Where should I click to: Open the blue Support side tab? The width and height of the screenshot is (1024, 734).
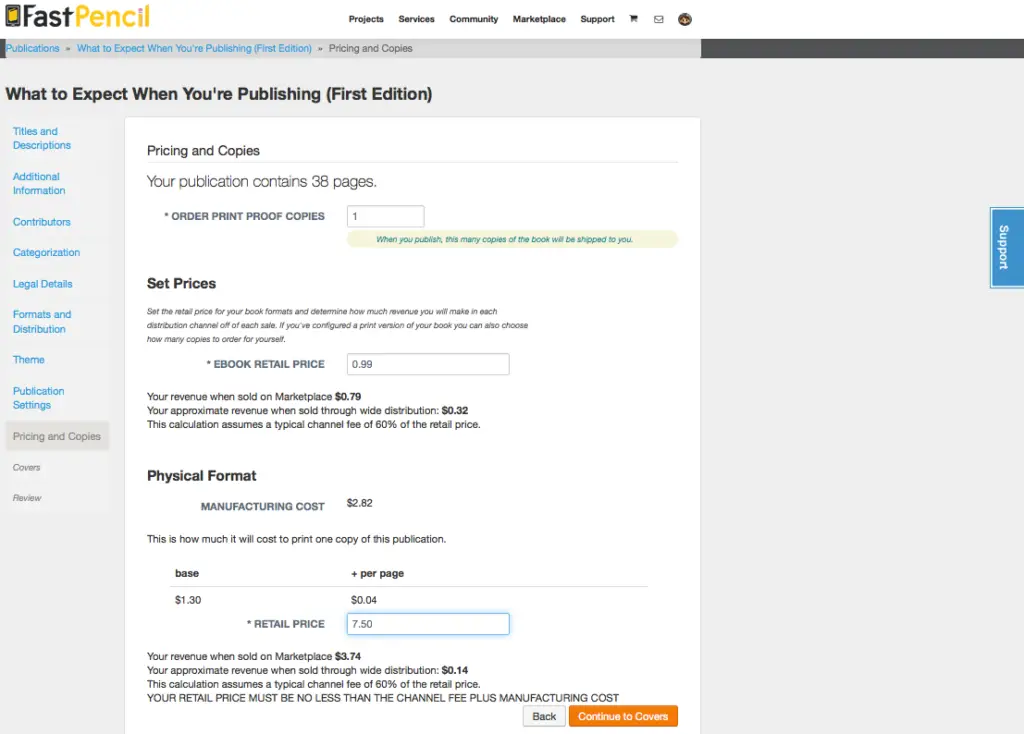tap(1006, 247)
